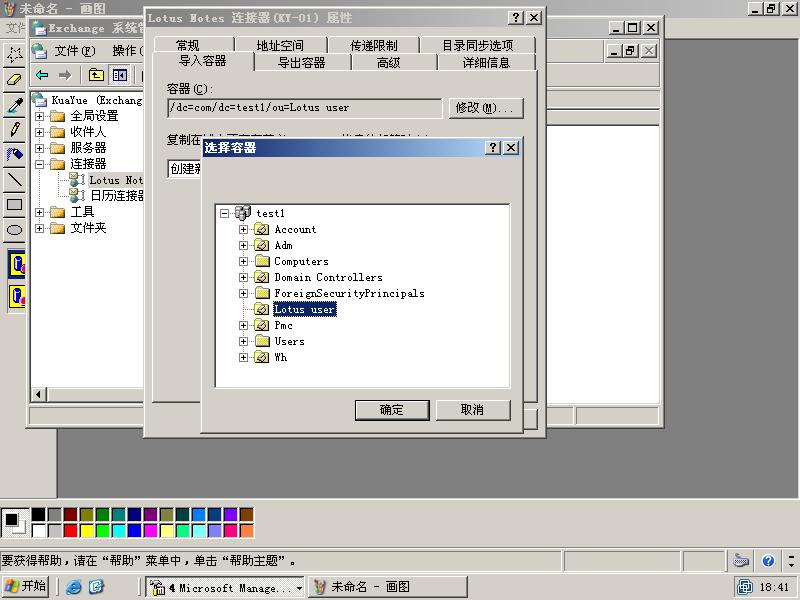Open the 目录同步选项 tab
The width and height of the screenshot is (800, 600).
click(x=478, y=45)
